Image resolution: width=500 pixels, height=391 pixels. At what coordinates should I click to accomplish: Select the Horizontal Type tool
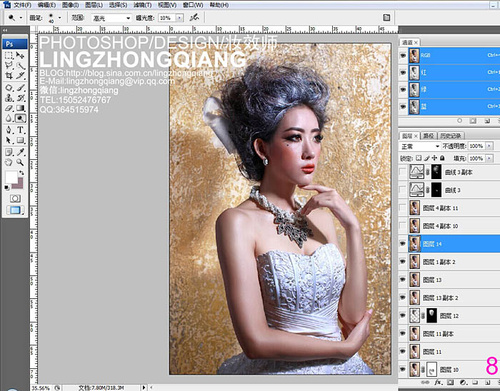(21, 130)
